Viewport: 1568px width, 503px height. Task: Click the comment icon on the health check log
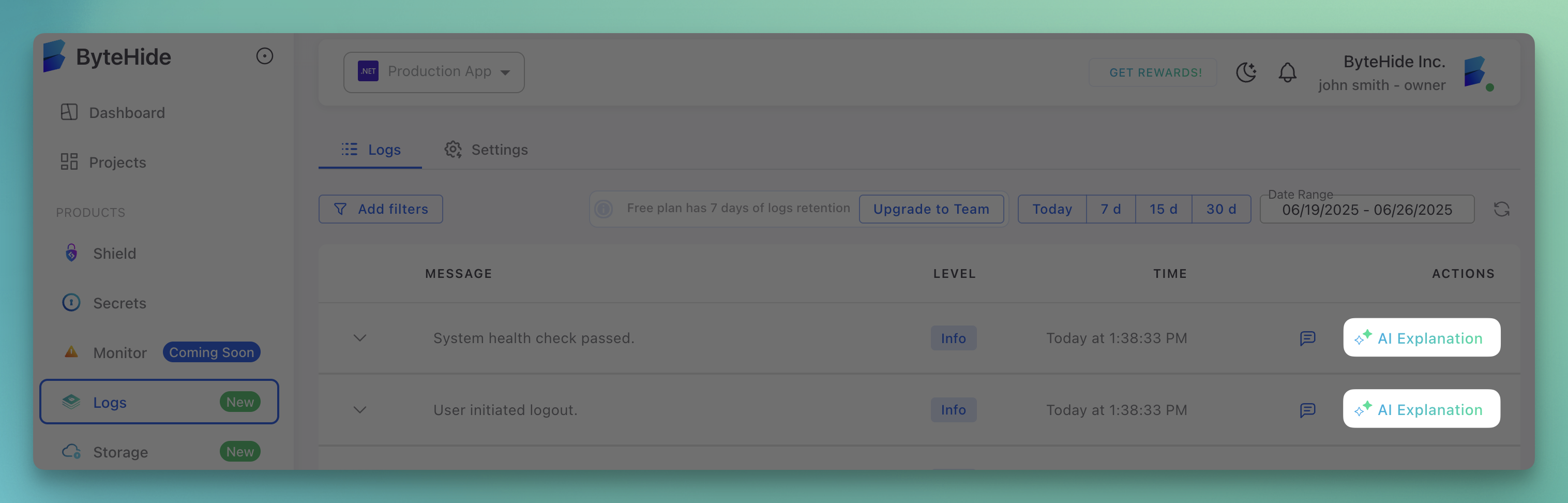tap(1308, 338)
